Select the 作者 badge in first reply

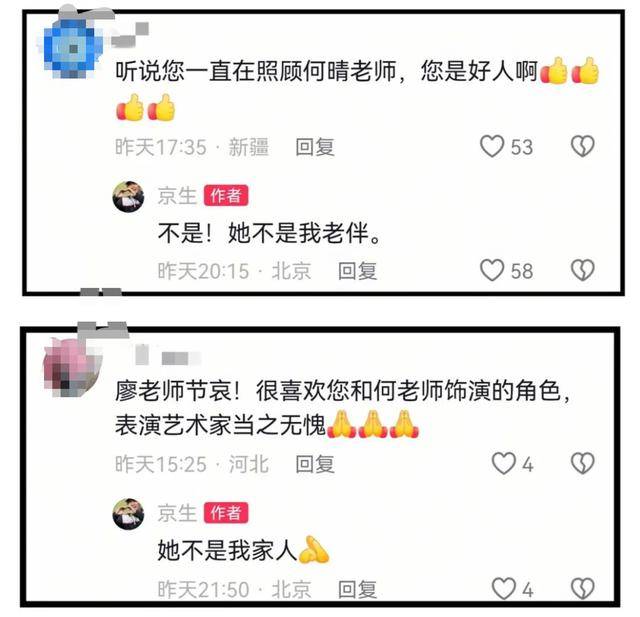tap(226, 196)
